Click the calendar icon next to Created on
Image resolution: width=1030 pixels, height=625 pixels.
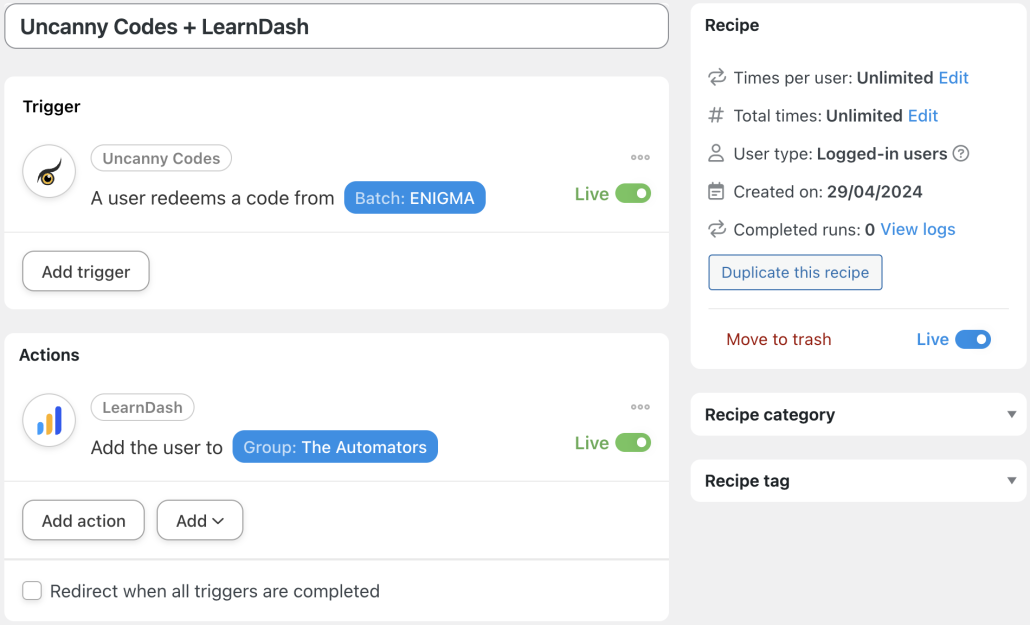click(716, 191)
